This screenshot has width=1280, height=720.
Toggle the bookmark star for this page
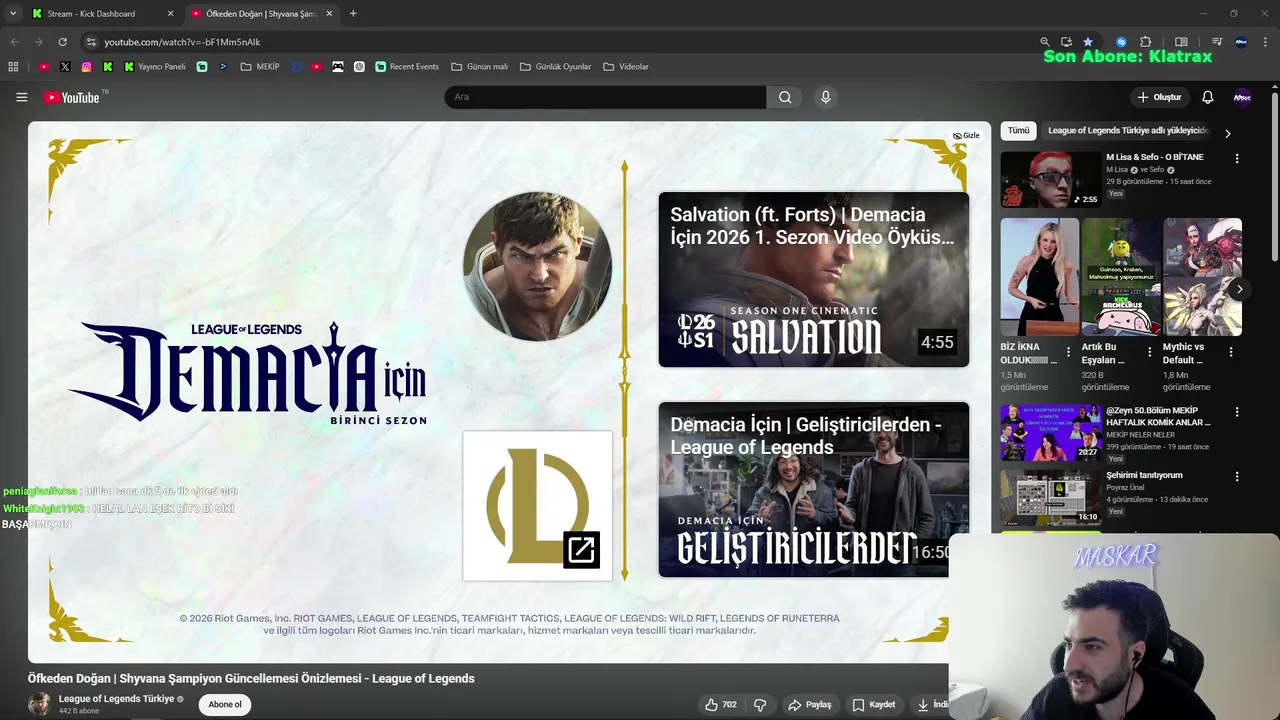point(1088,42)
